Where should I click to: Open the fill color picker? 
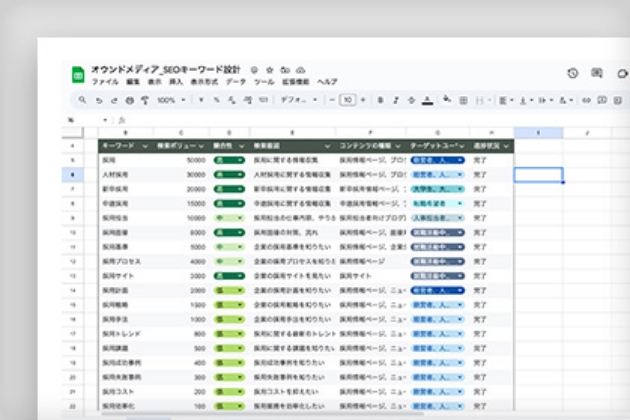coord(446,100)
